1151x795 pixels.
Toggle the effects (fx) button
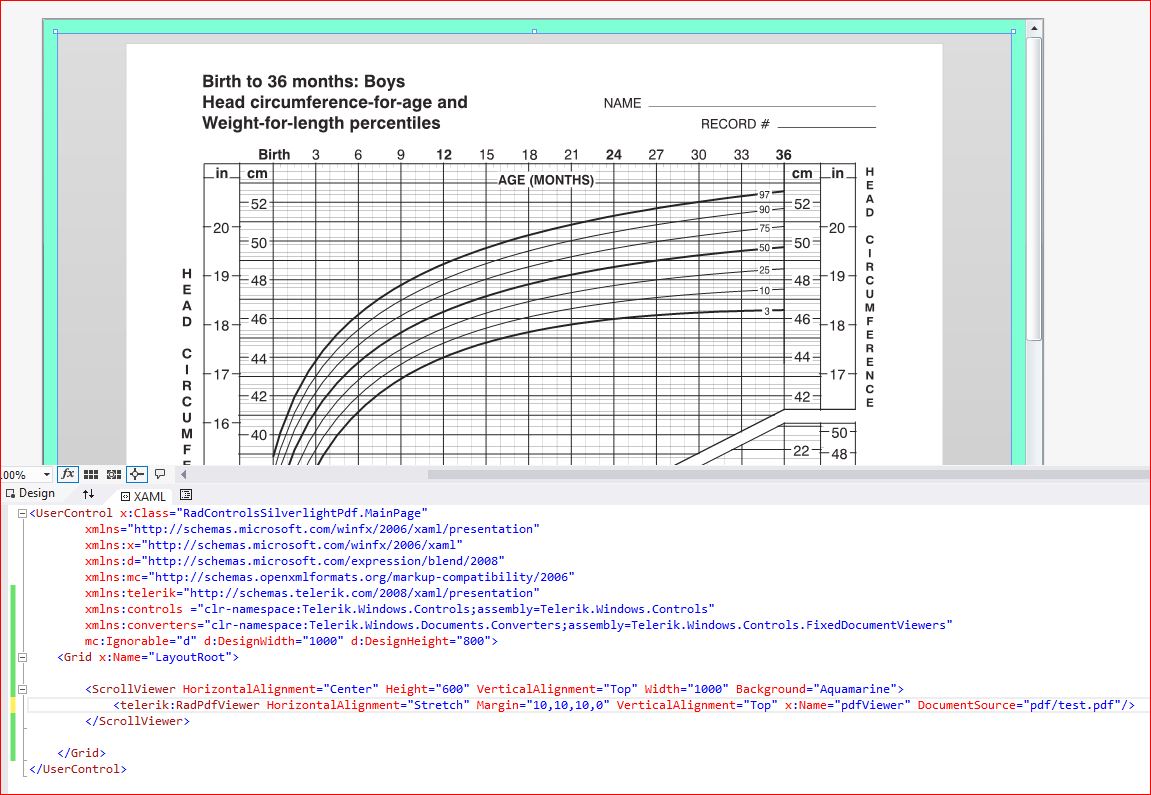(68, 474)
